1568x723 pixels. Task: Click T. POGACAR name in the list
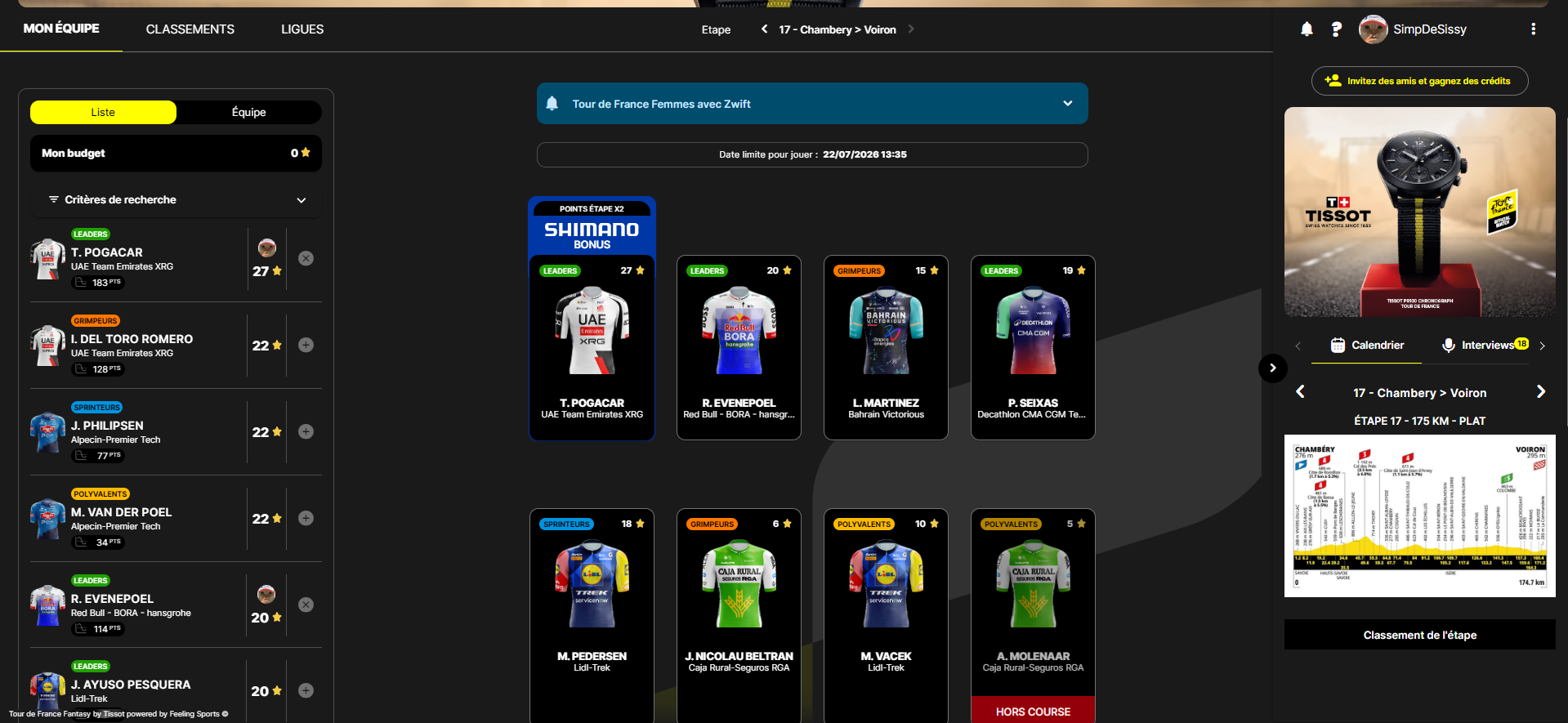107,252
